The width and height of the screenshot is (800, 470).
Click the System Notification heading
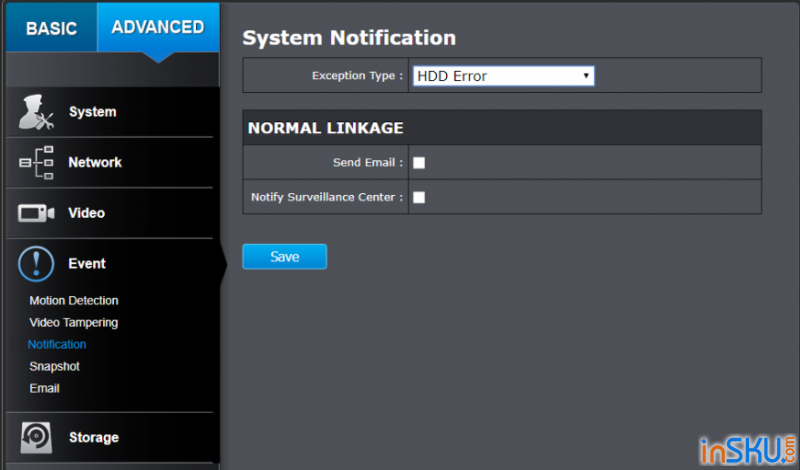pyautogui.click(x=349, y=38)
